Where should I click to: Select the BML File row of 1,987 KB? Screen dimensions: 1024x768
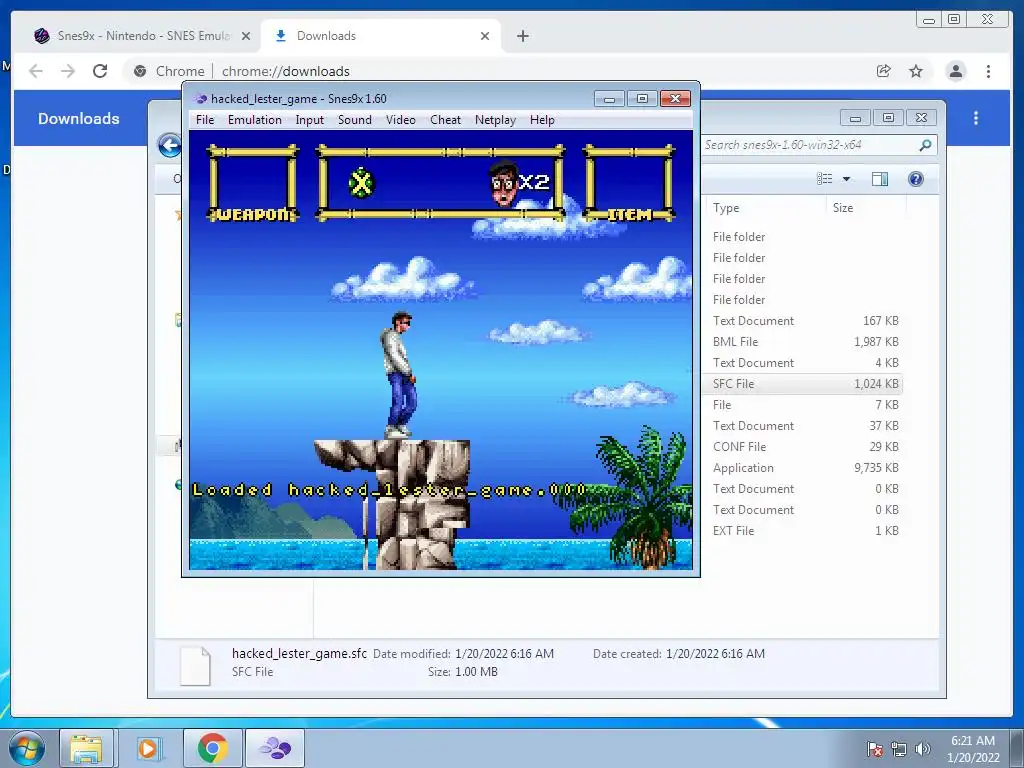804,342
